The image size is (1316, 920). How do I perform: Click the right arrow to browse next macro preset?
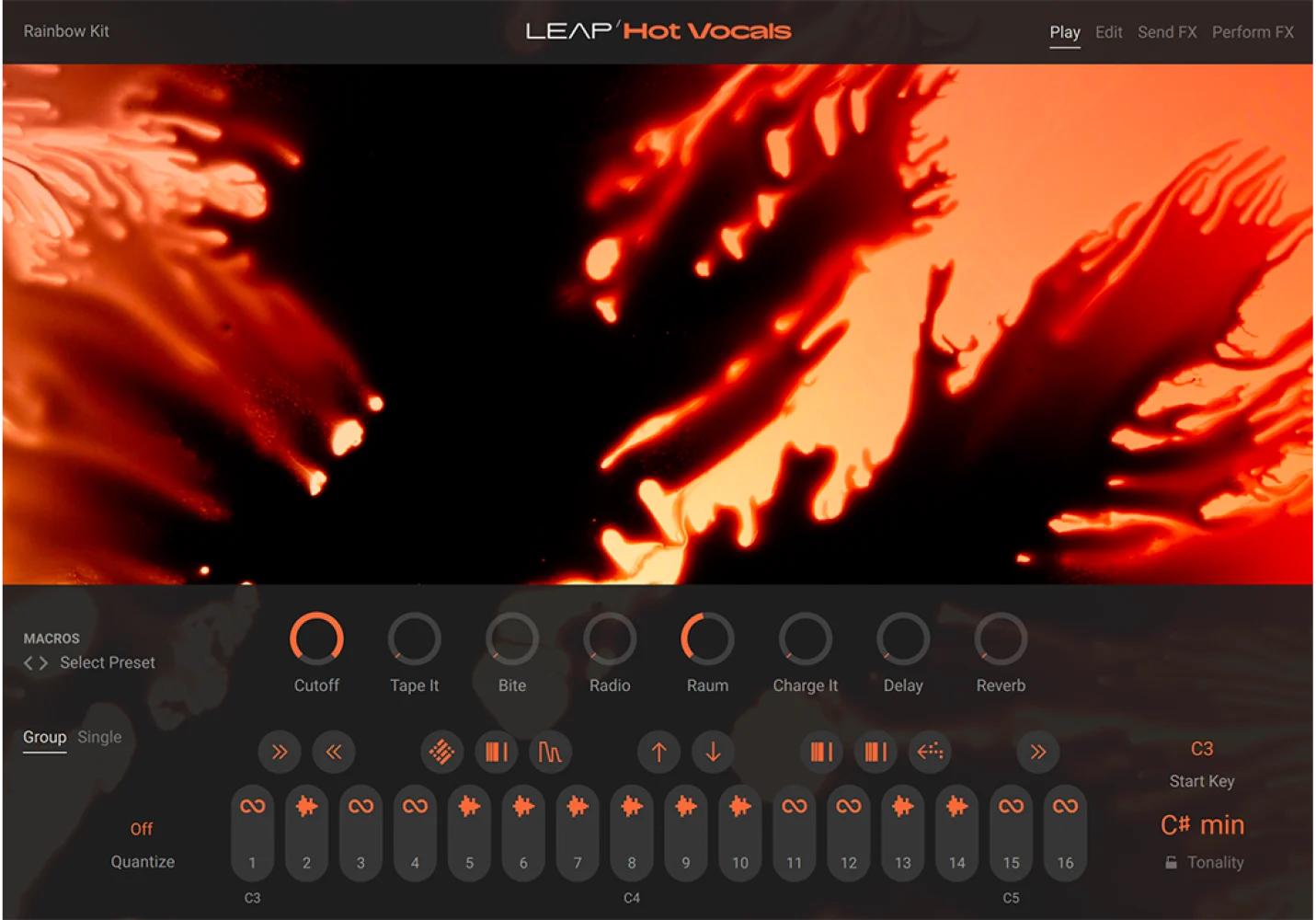click(42, 662)
